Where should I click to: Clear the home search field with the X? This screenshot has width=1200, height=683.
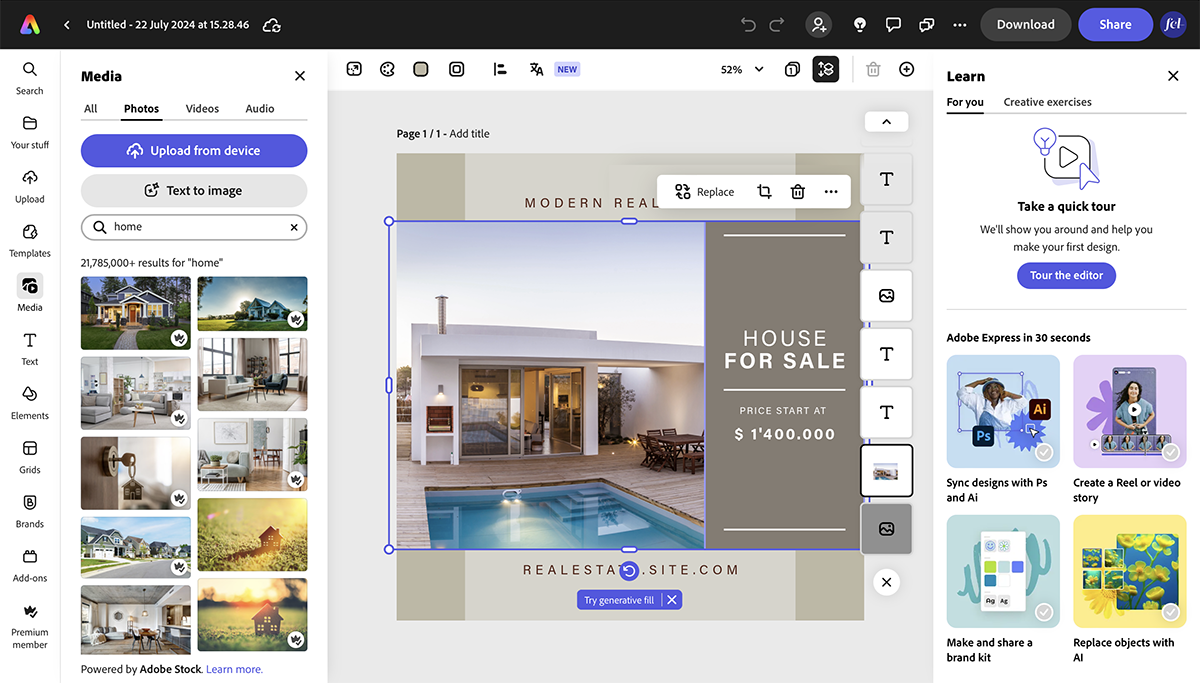(x=293, y=227)
